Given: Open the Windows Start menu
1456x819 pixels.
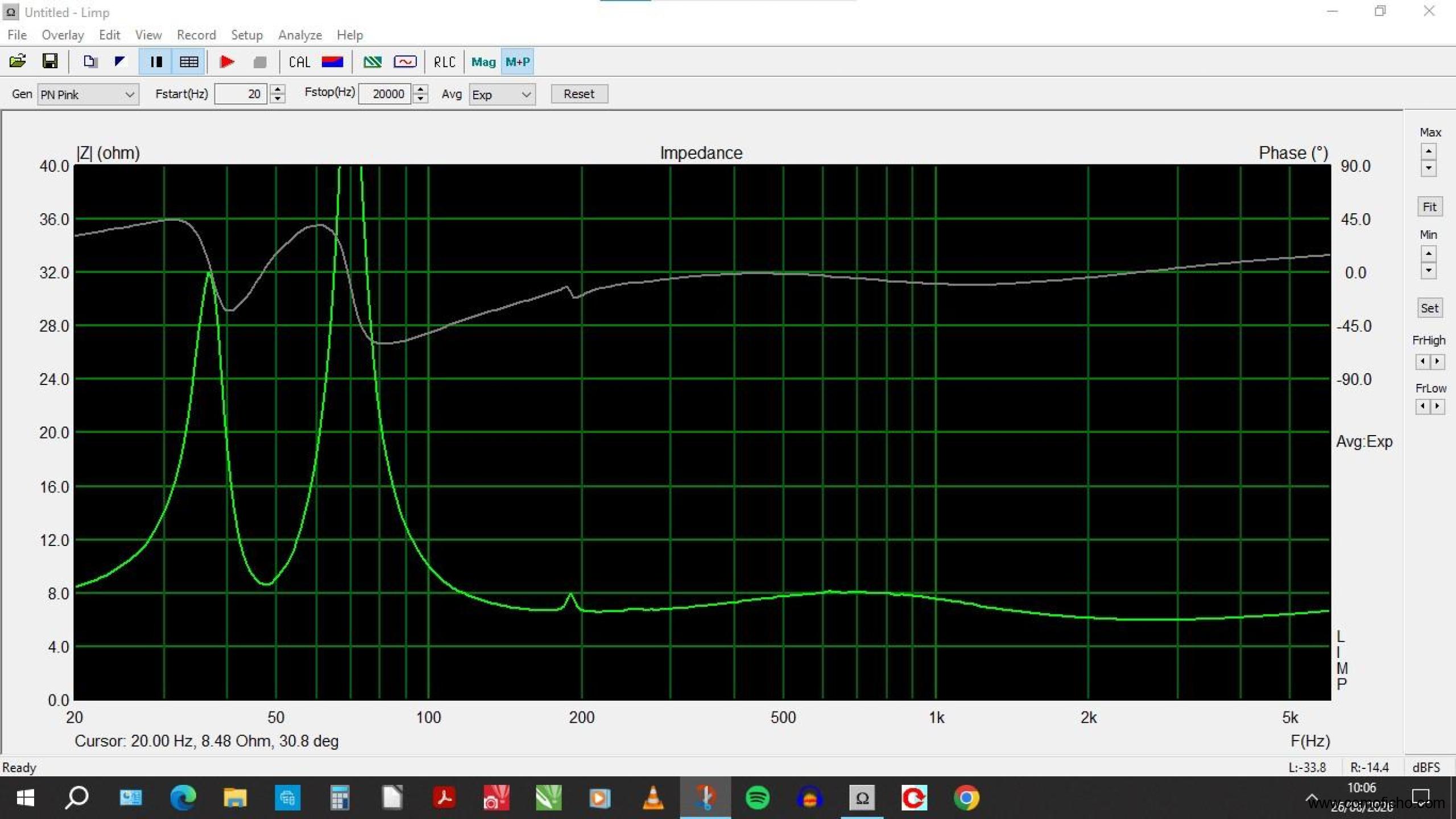Looking at the screenshot, I should [25, 798].
